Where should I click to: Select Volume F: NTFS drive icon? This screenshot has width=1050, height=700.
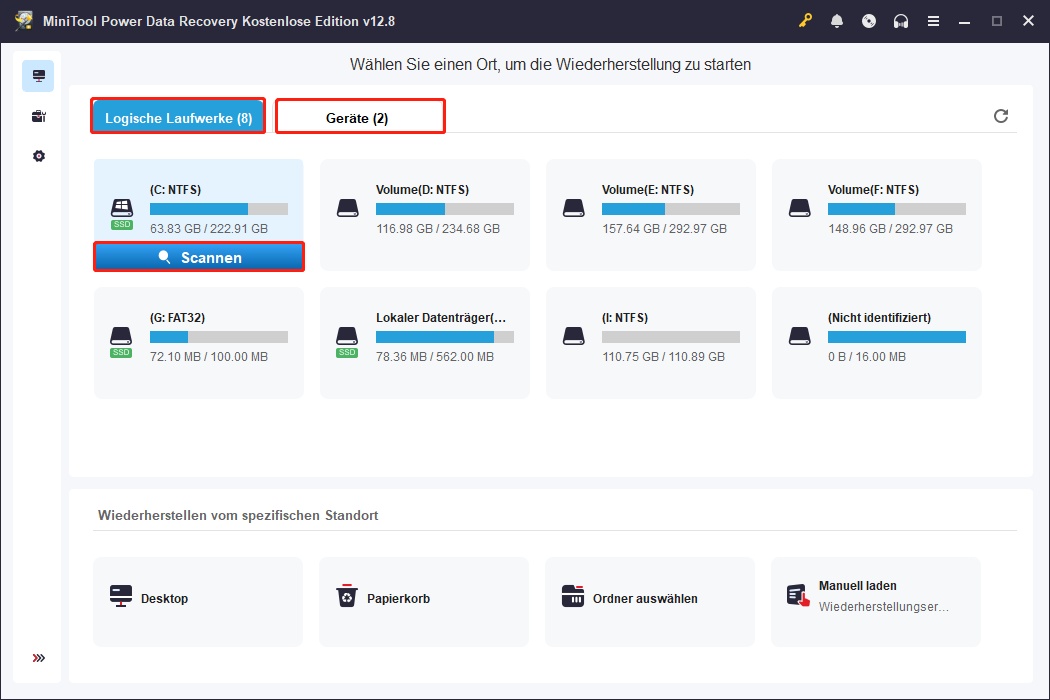[x=800, y=208]
